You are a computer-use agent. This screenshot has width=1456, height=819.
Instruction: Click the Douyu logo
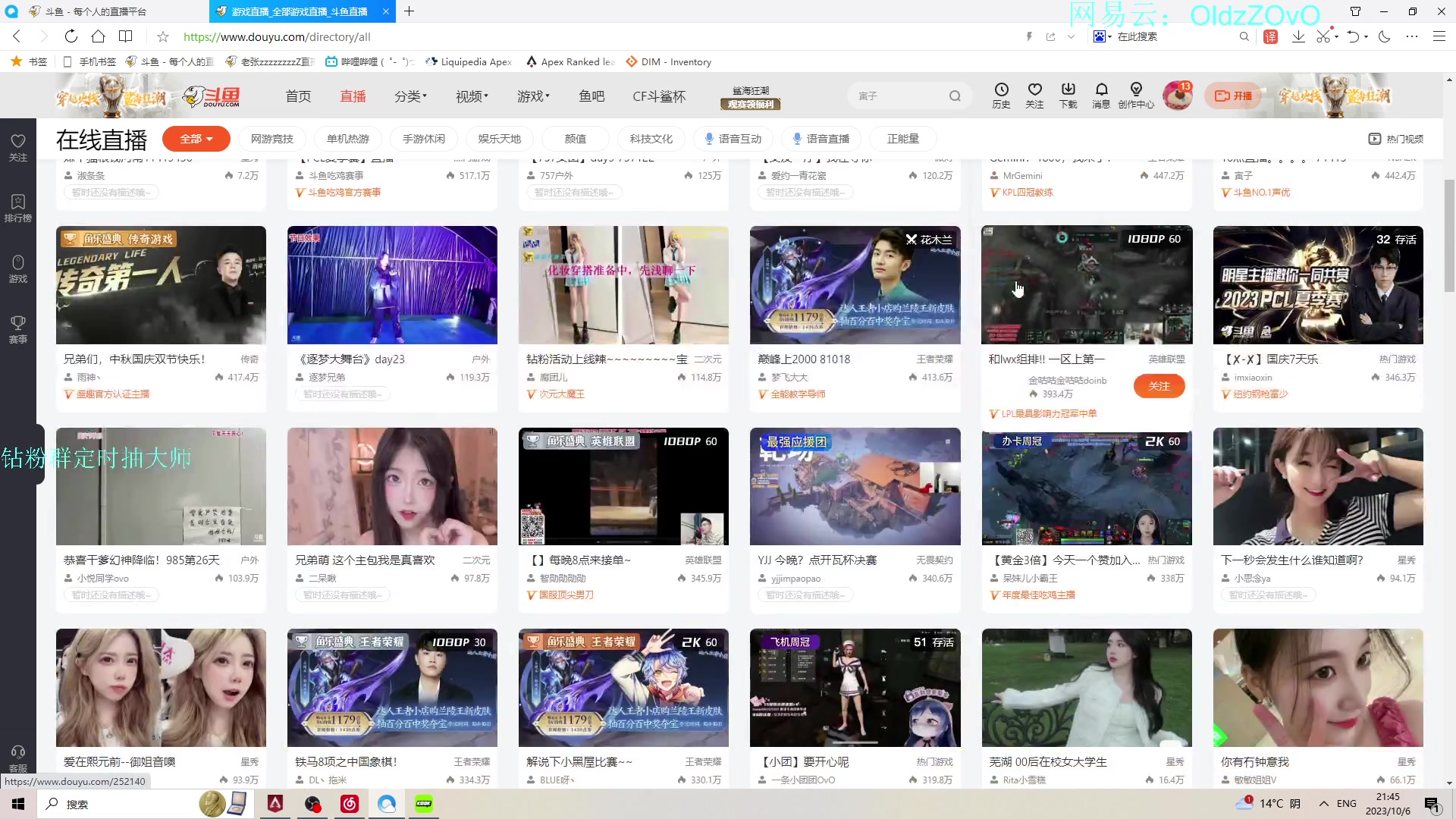(x=212, y=96)
